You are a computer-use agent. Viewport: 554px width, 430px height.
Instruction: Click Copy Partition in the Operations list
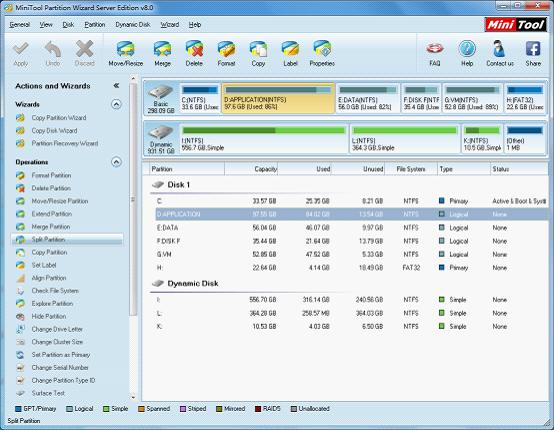tap(49, 252)
